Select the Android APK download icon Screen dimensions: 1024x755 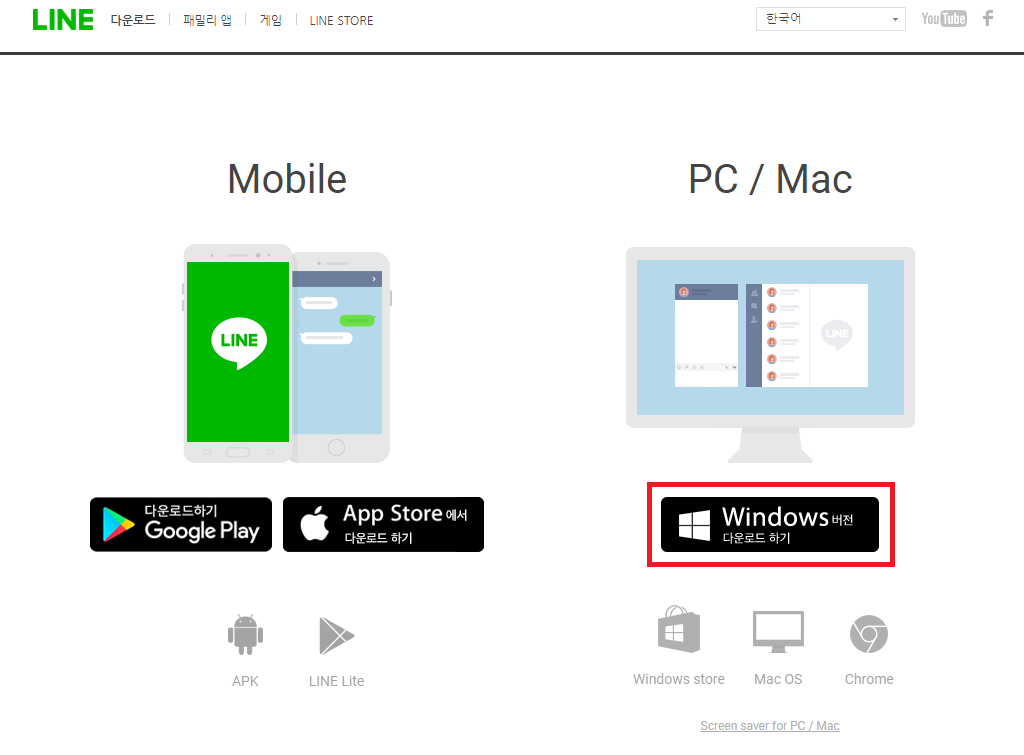pos(246,634)
